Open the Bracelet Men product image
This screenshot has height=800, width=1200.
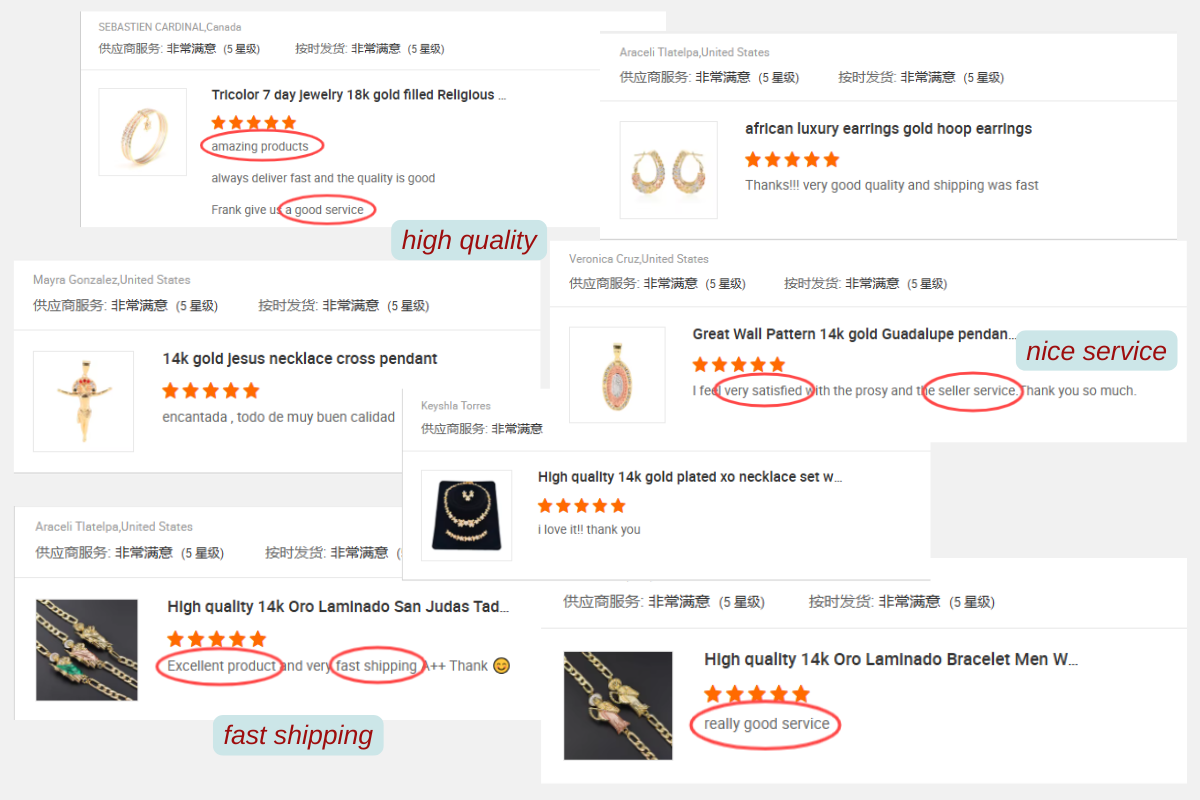(618, 706)
